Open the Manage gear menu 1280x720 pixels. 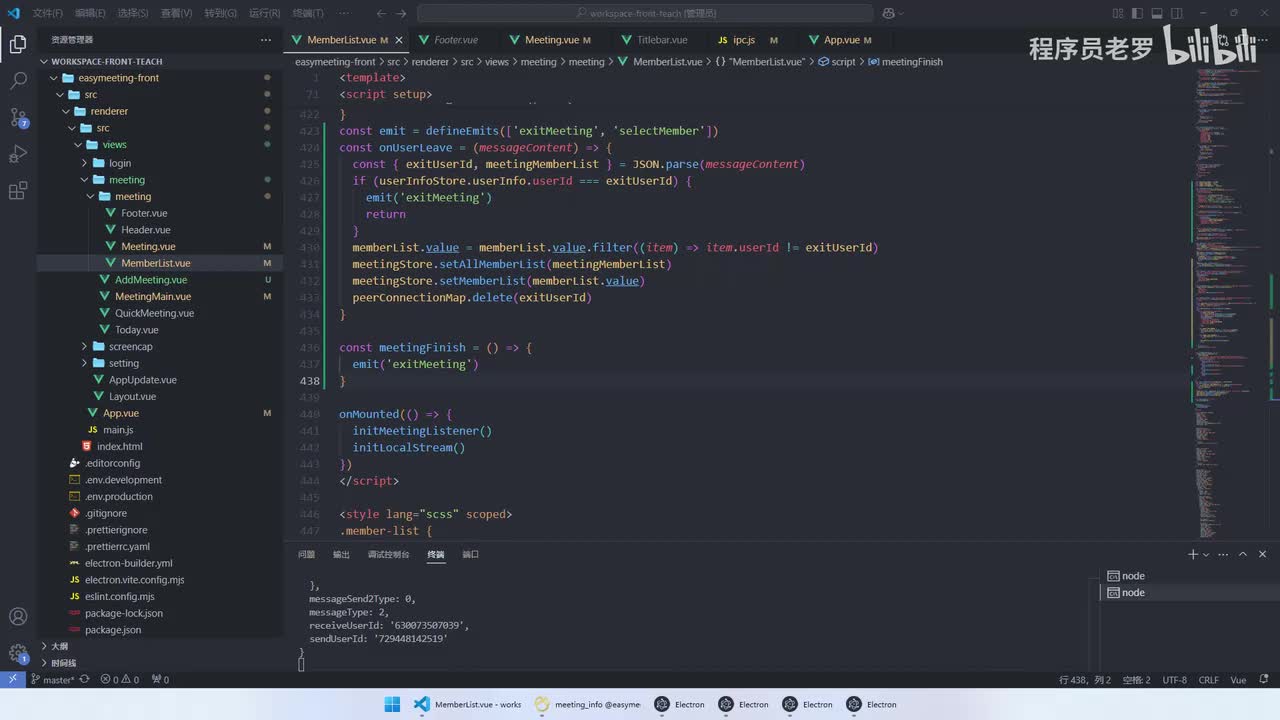(18, 654)
